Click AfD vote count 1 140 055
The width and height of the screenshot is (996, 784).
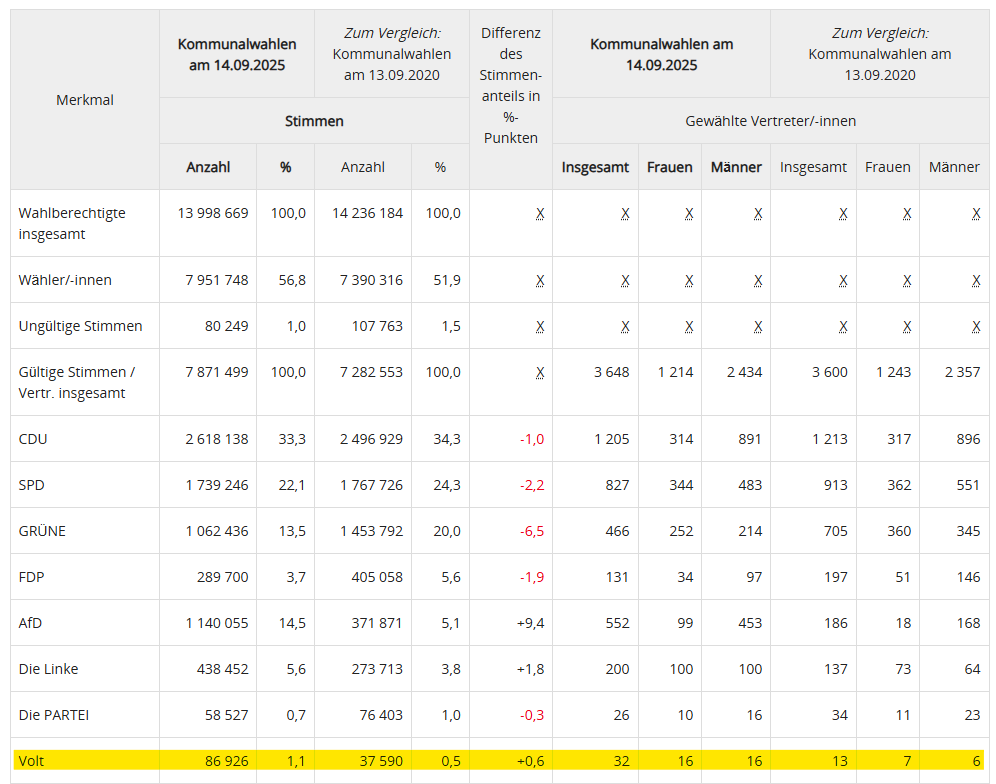(217, 623)
